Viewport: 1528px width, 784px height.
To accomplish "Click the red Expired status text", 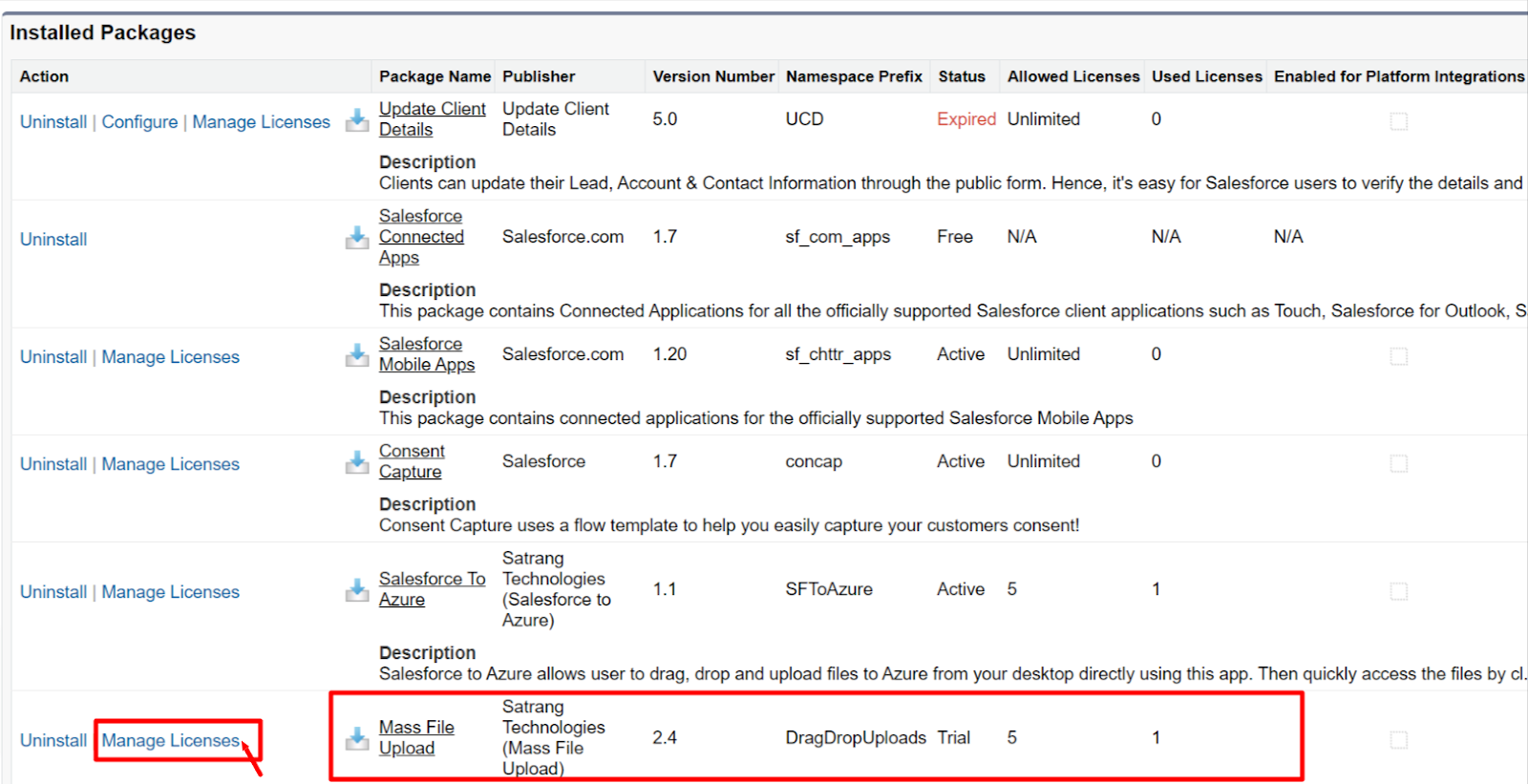I will (966, 119).
